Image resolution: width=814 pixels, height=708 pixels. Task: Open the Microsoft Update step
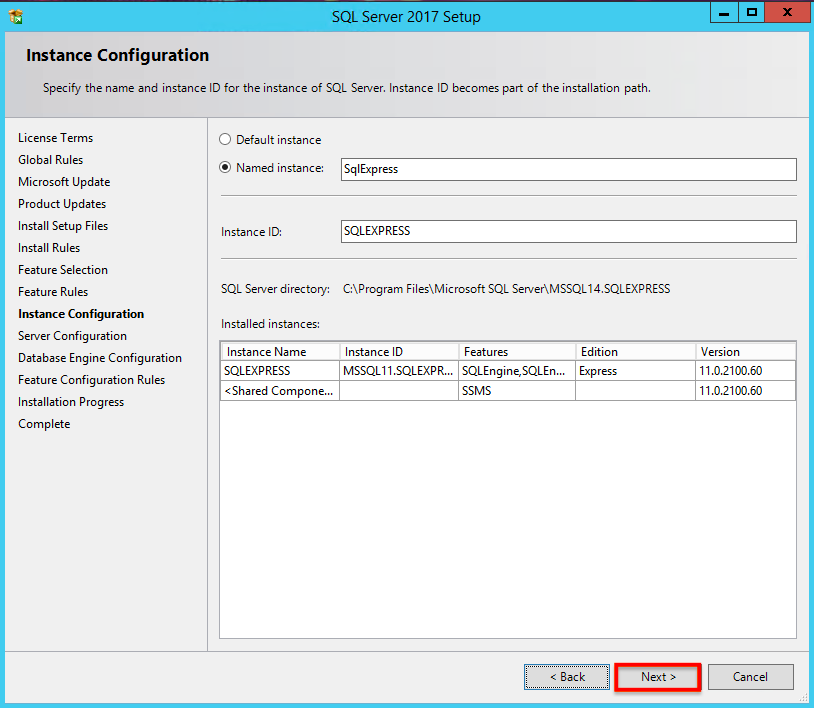tap(64, 182)
